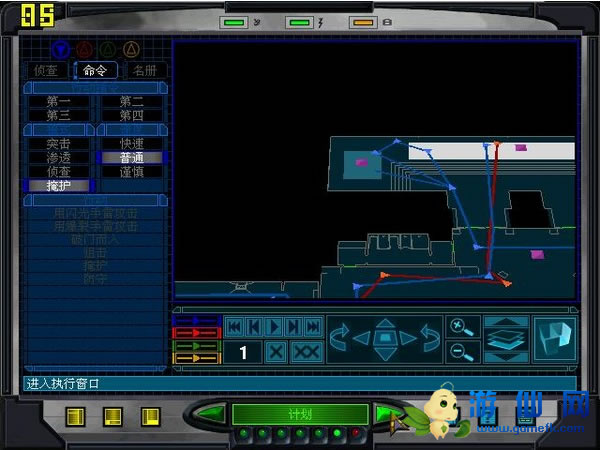
Task: Pick action 用爆裂手雷攻击
Action: (x=96, y=226)
